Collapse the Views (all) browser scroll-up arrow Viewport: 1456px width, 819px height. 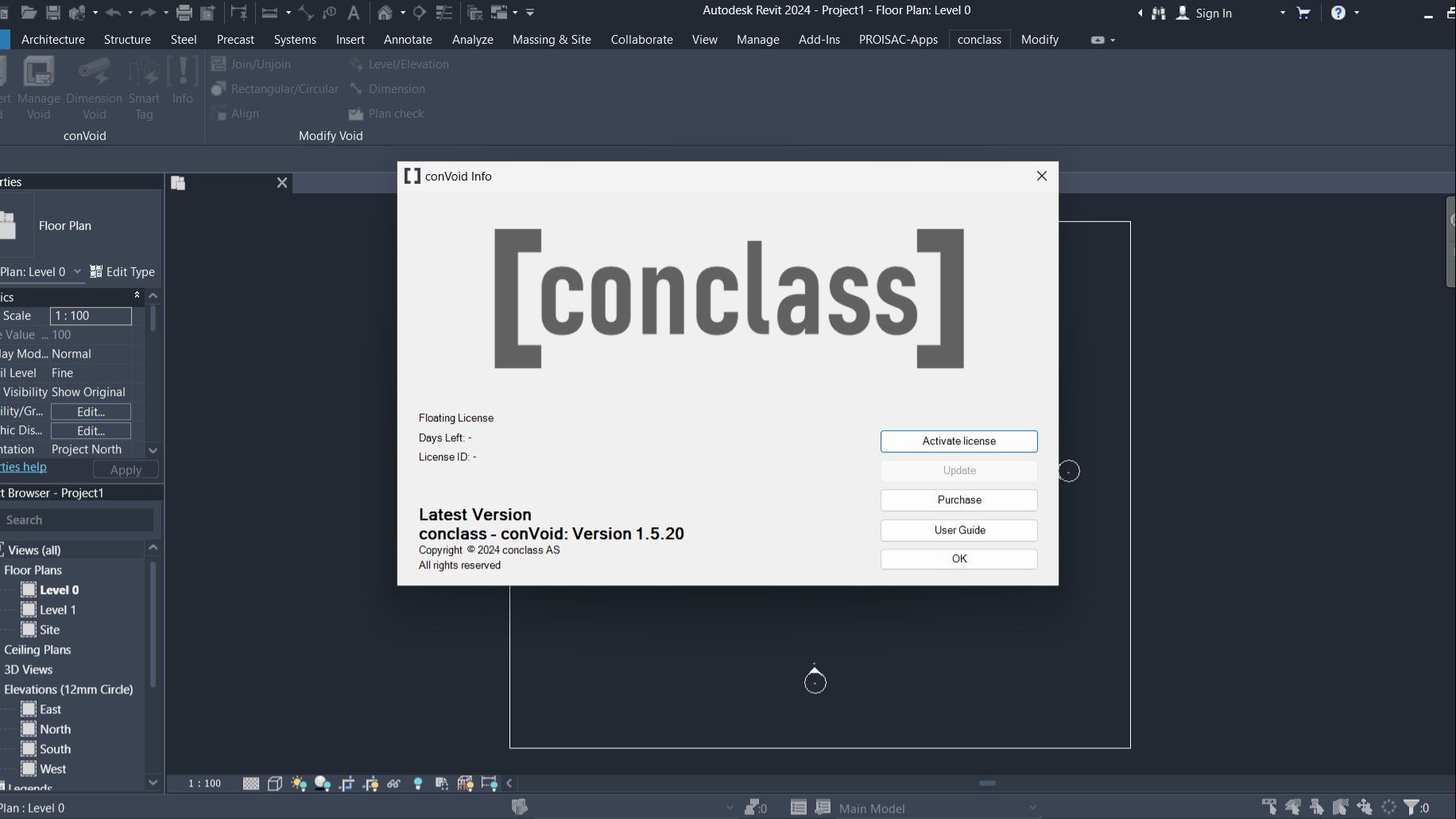click(x=153, y=548)
